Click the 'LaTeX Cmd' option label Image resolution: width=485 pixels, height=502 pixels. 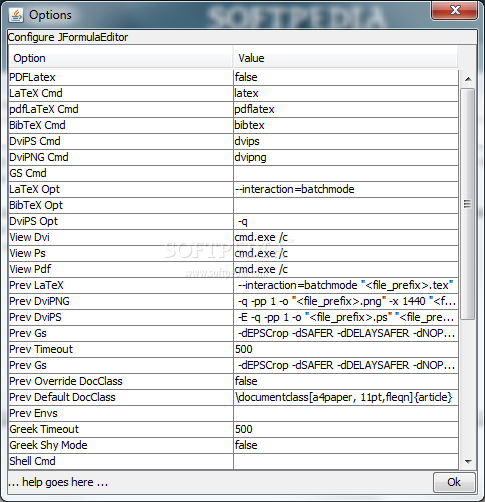coord(36,93)
